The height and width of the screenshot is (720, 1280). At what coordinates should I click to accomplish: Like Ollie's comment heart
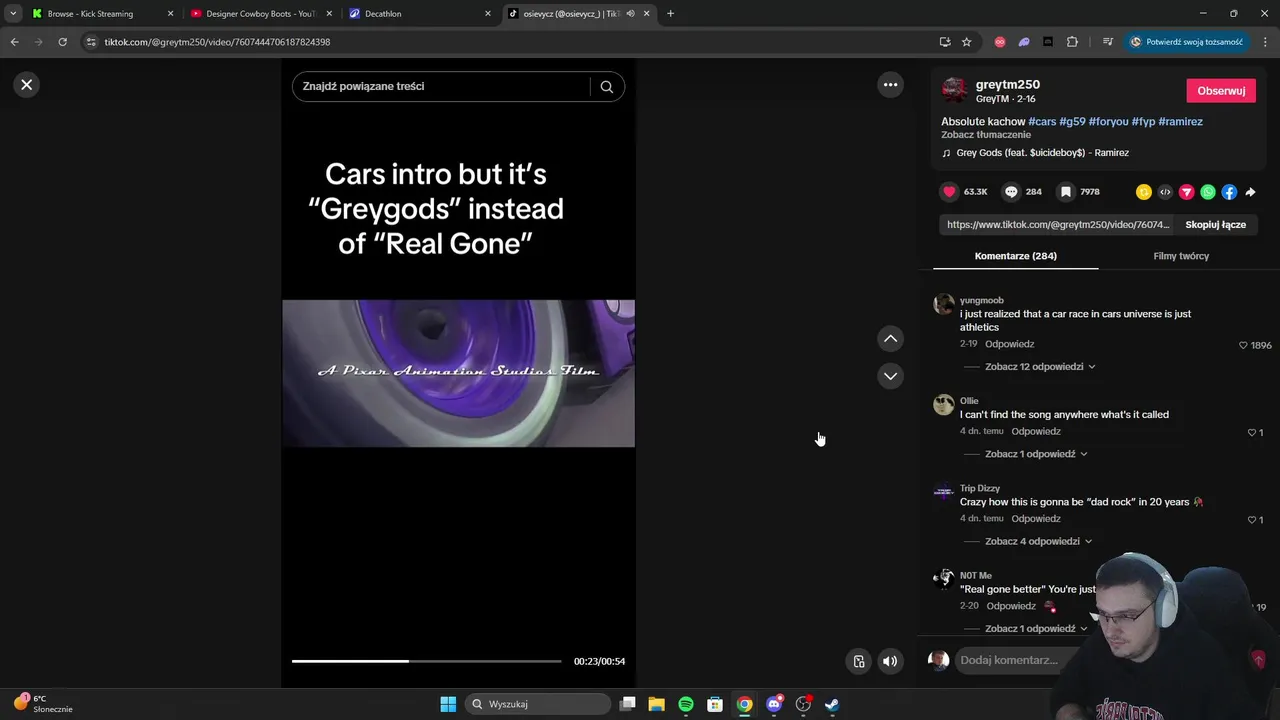(x=1251, y=433)
